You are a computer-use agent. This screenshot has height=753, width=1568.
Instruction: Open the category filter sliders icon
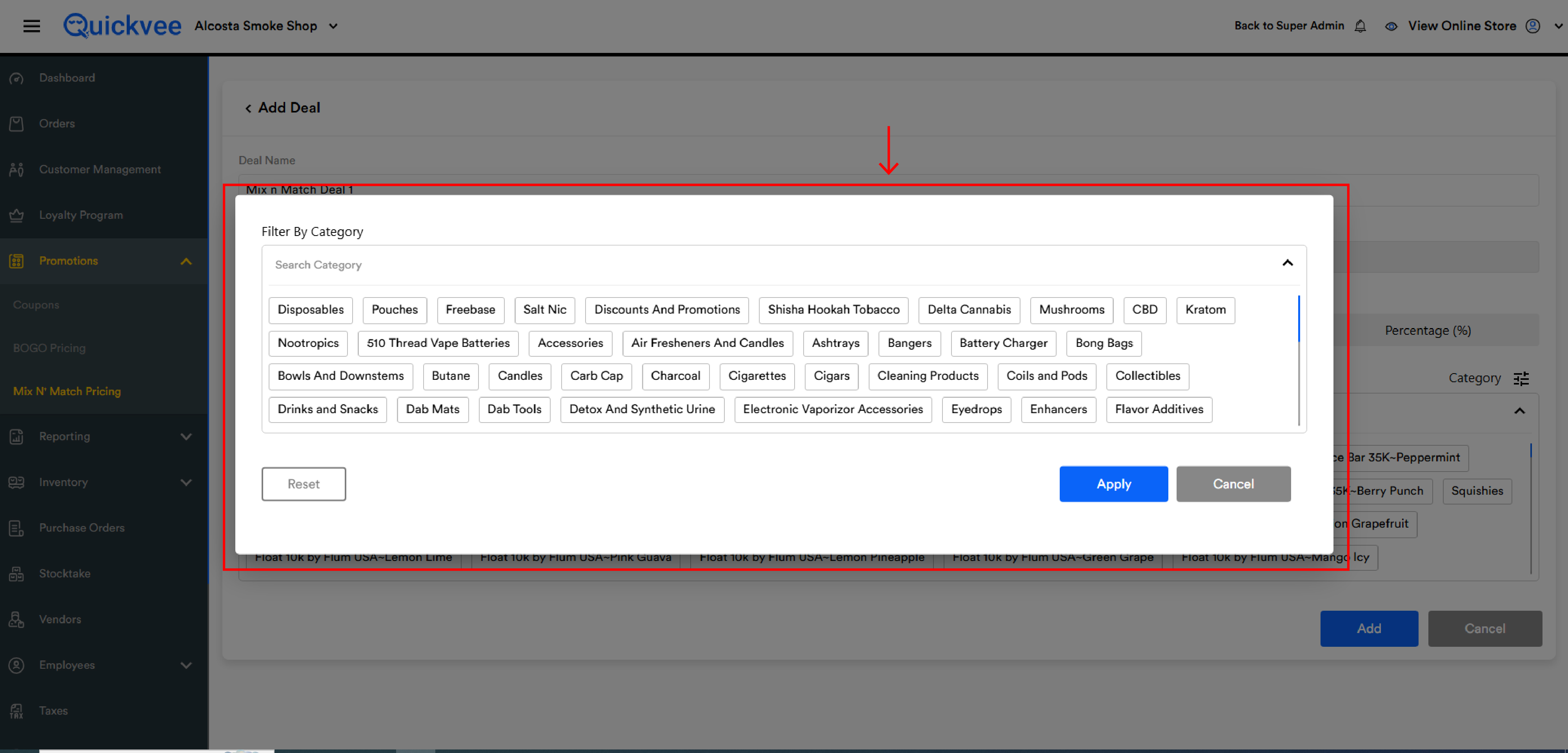point(1521,378)
